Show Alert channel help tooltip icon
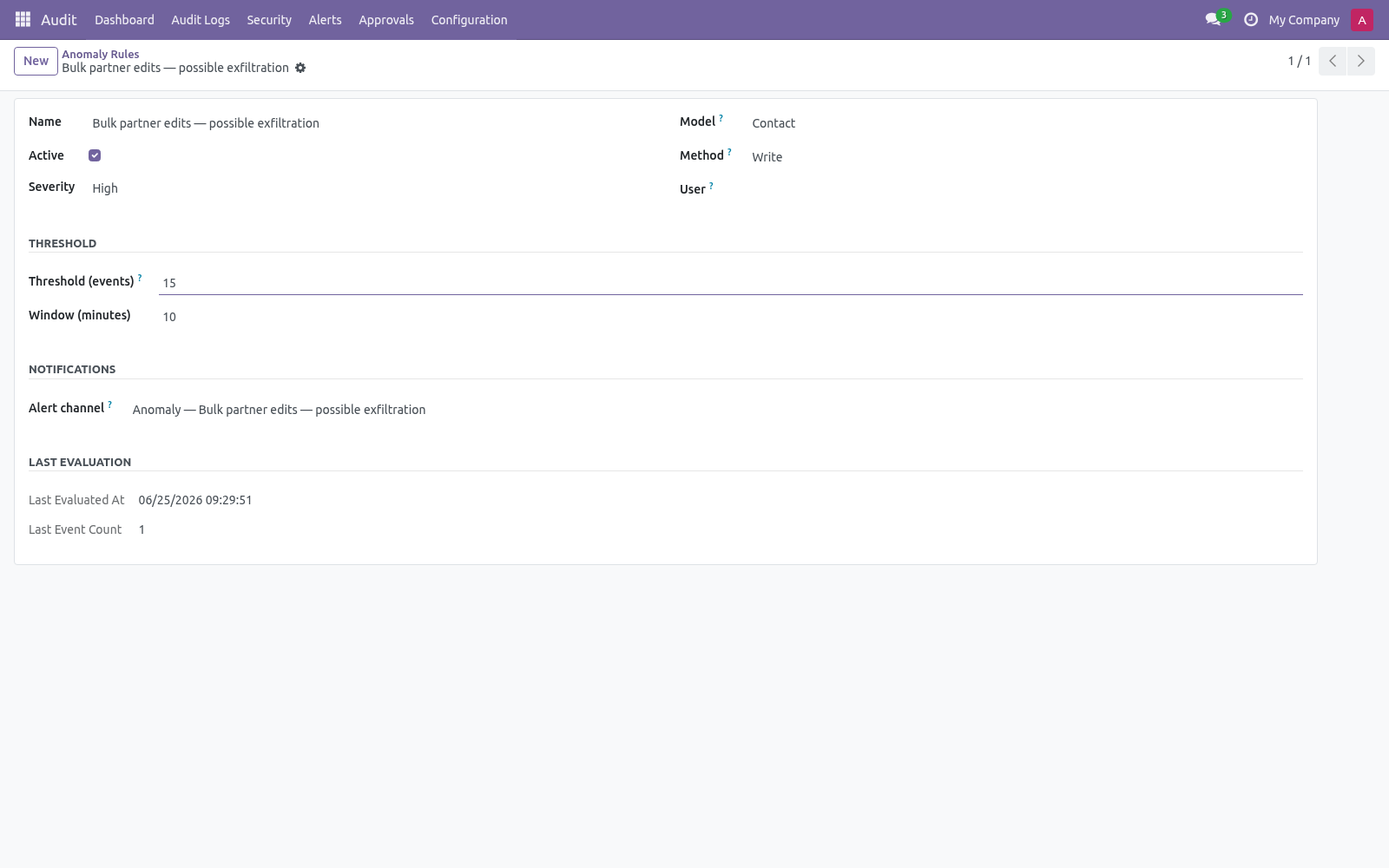Screen dimensions: 1389x868 coord(109,404)
